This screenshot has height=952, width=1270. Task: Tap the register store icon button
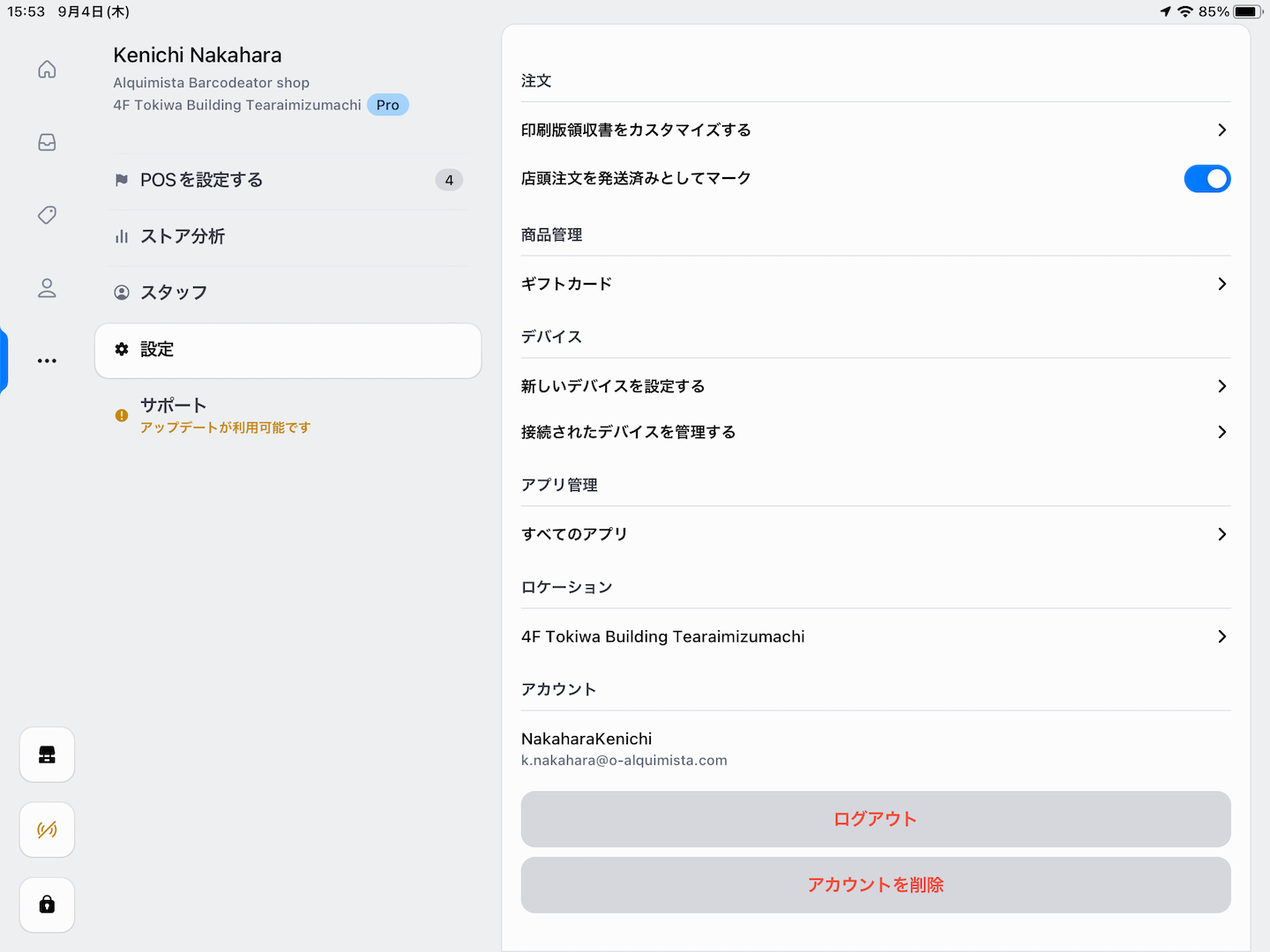tap(47, 755)
